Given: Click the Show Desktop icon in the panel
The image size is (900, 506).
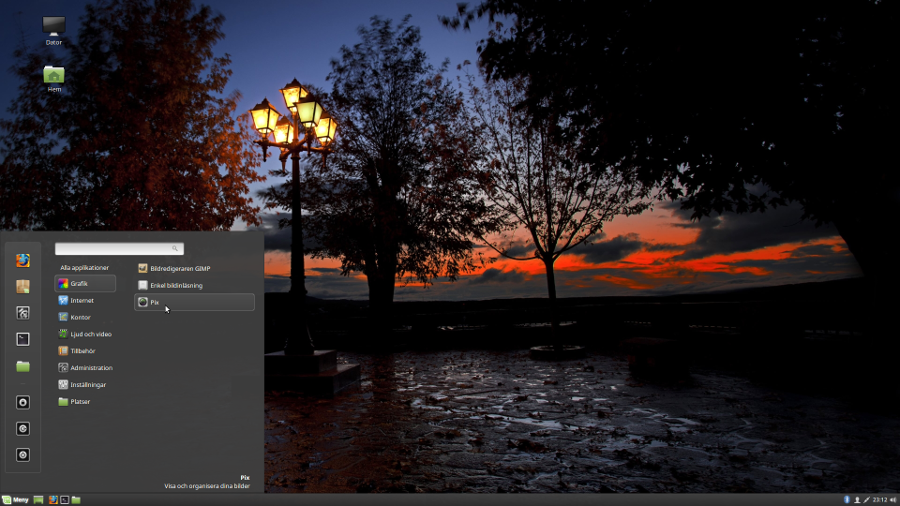Looking at the screenshot, I should (39, 499).
